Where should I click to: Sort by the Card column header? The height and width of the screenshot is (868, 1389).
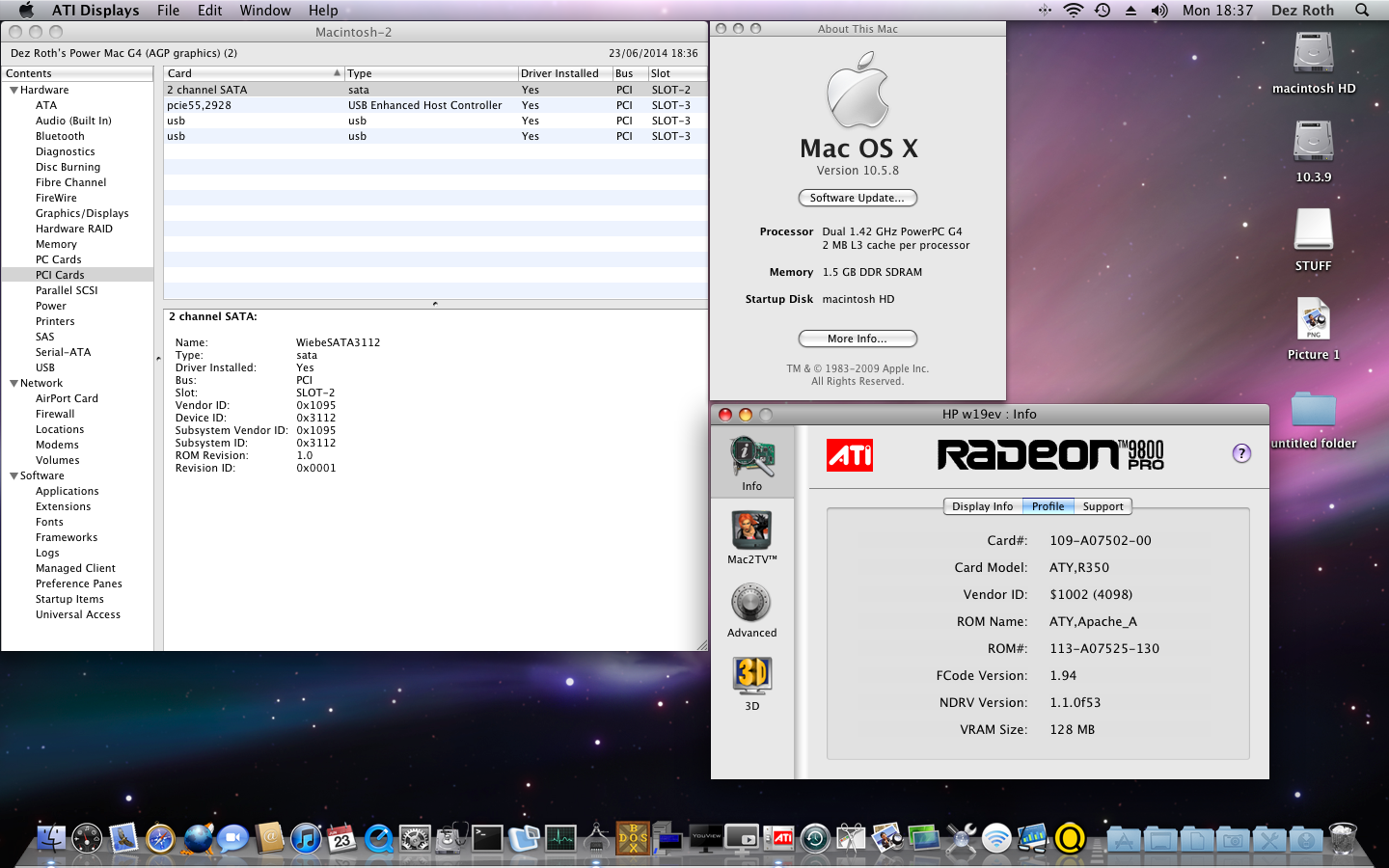pos(254,73)
